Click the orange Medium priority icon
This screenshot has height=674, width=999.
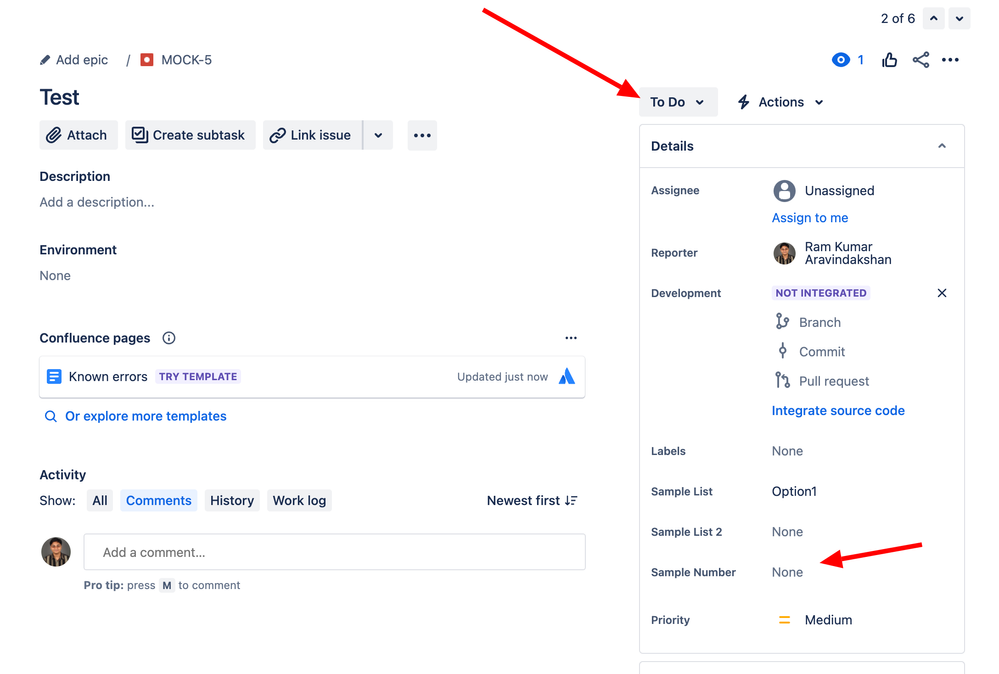point(784,620)
